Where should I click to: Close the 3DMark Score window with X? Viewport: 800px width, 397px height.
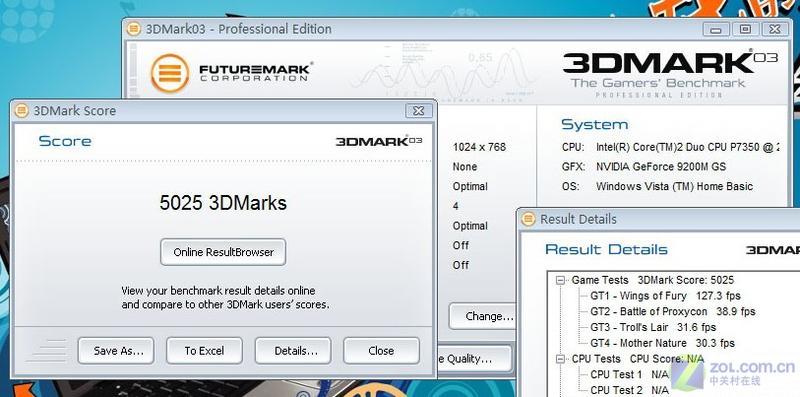coord(418,111)
